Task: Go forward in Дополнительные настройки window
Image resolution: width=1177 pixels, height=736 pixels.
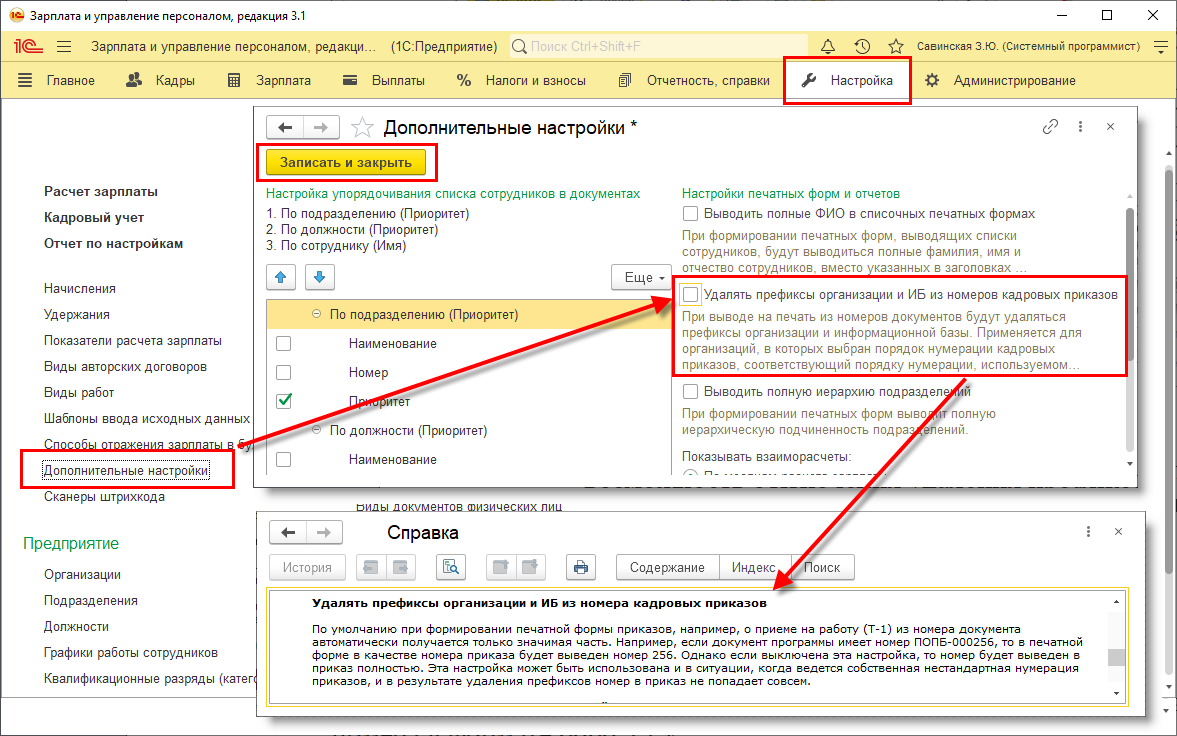Action: click(x=321, y=127)
